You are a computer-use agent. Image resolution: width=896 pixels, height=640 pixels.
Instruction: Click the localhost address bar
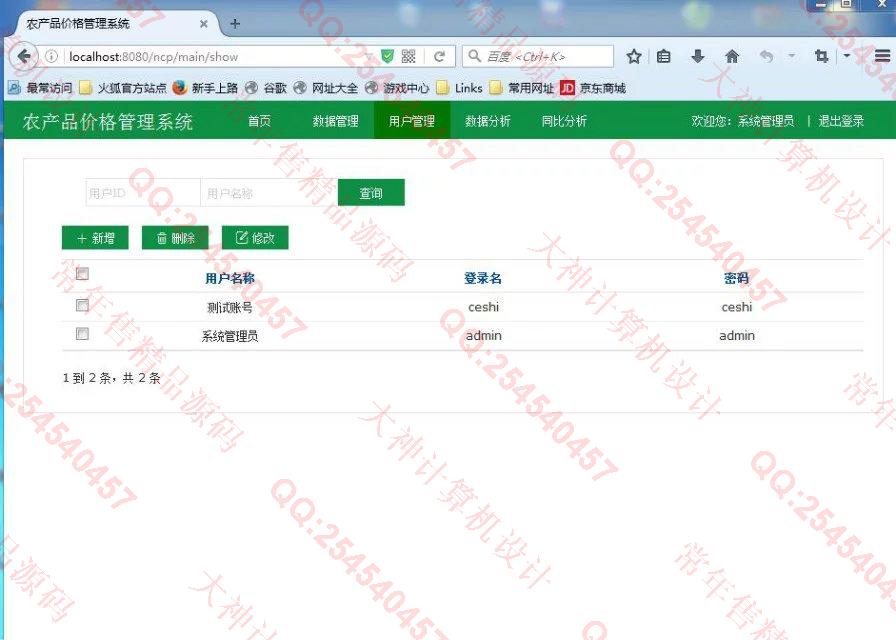[x=217, y=57]
